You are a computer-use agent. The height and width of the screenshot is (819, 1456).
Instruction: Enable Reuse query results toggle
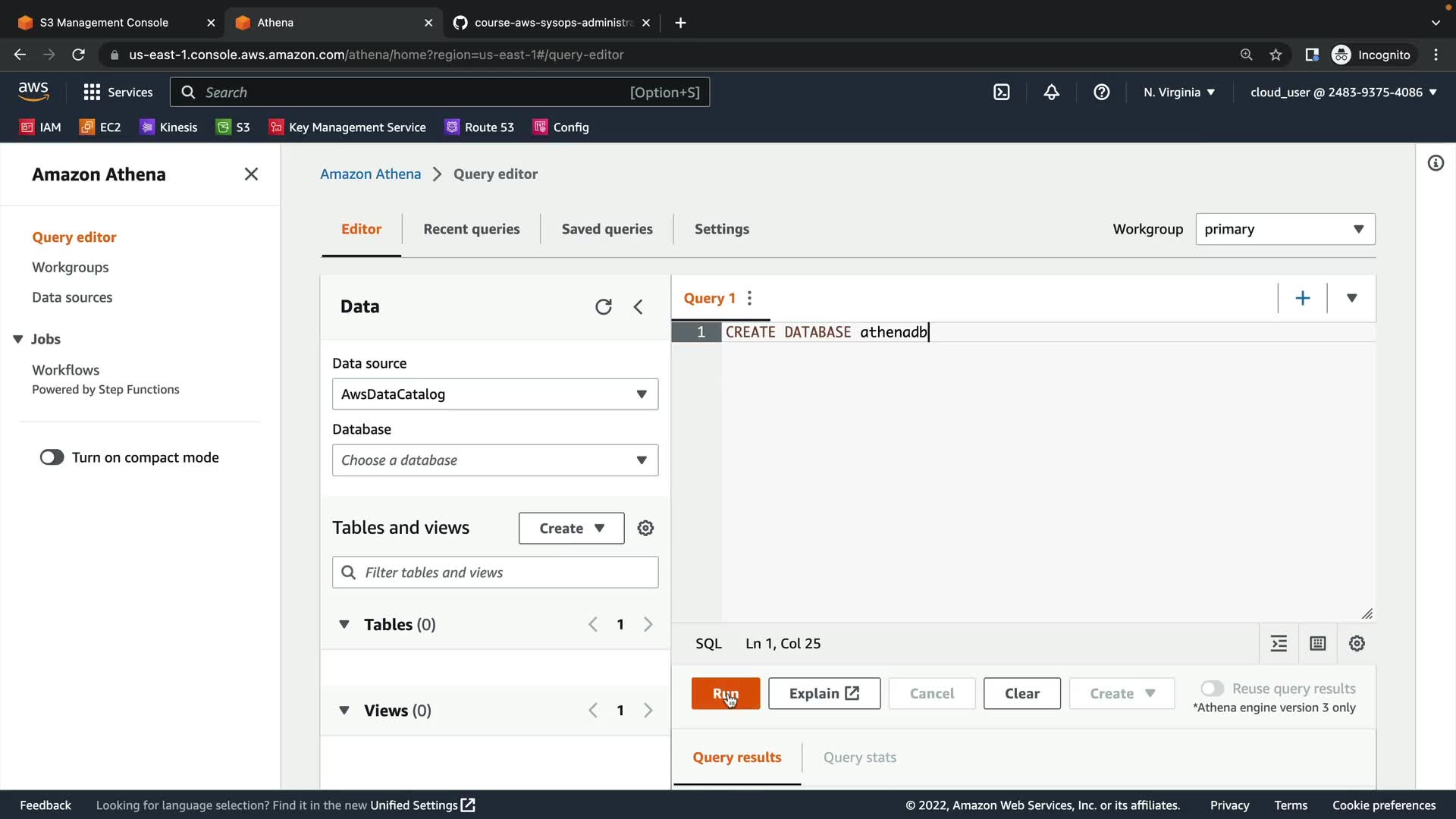pos(1212,689)
